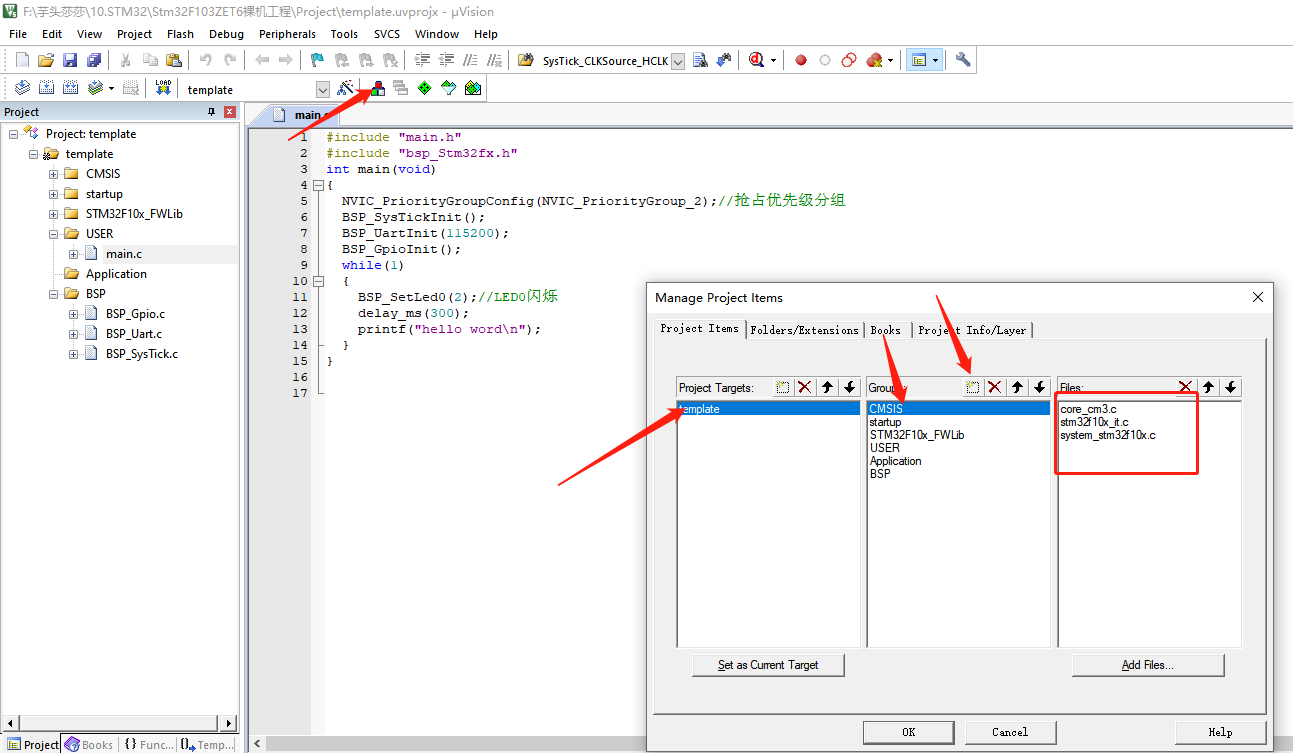The image size is (1293, 753).
Task: Open the Flash menu
Action: (x=180, y=34)
